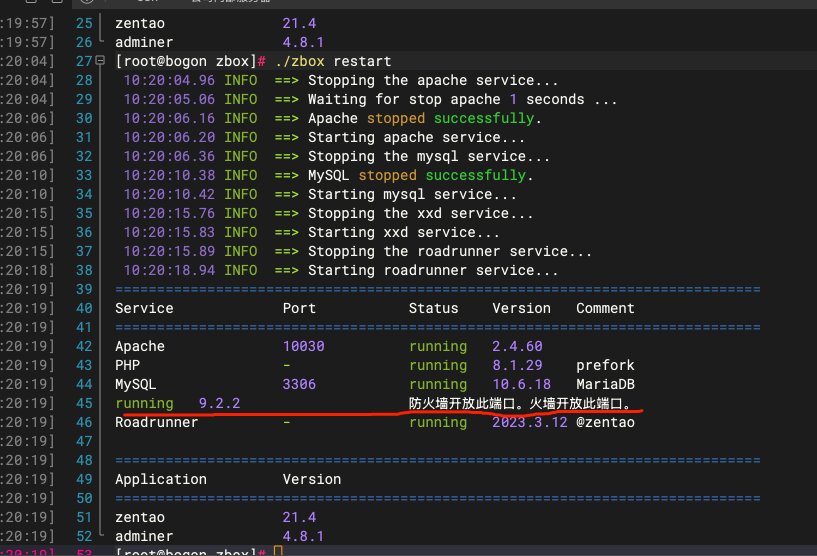Click the "Apache" service name on line 42
The height and width of the screenshot is (556, 817).
pos(140,347)
